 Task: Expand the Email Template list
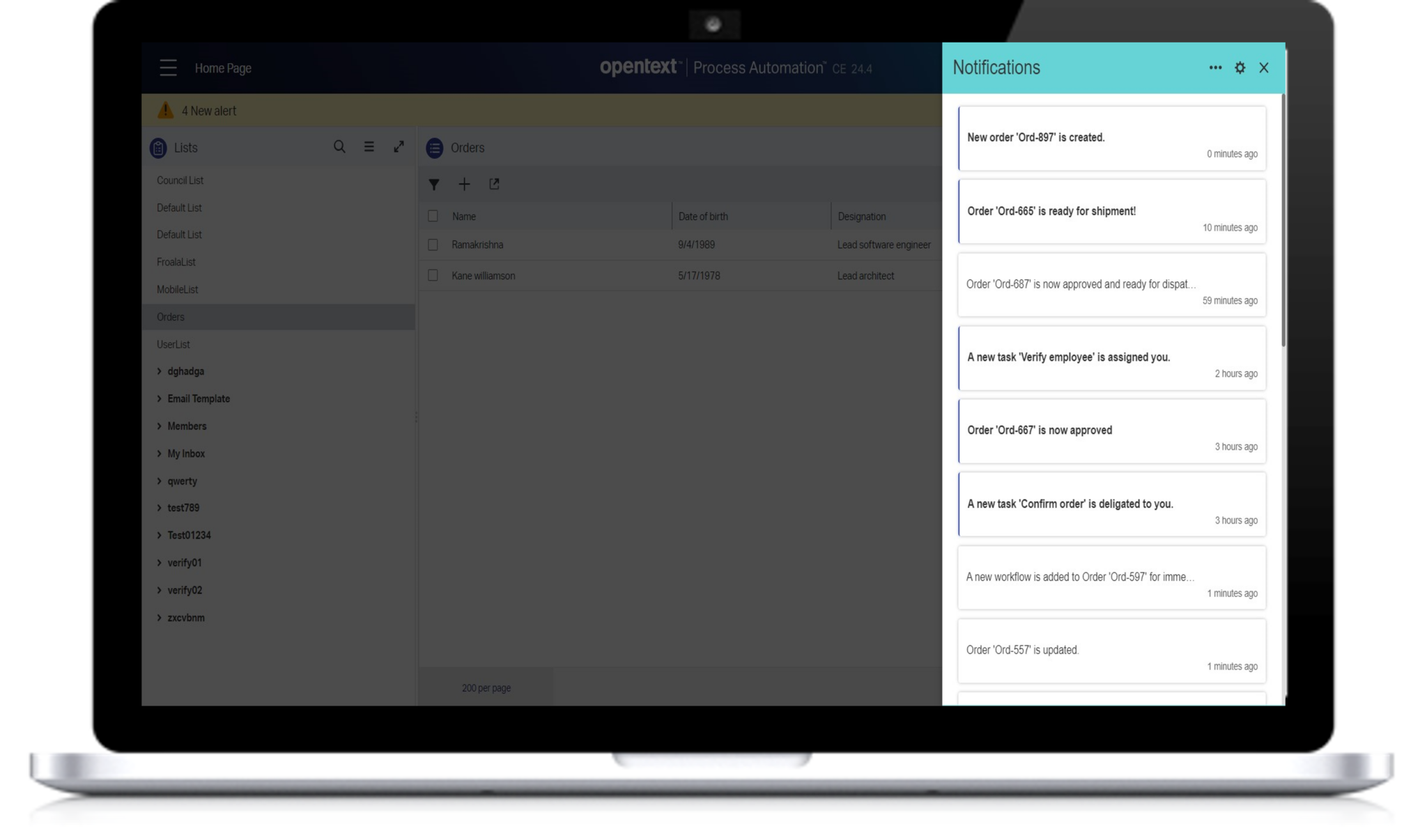click(x=199, y=398)
